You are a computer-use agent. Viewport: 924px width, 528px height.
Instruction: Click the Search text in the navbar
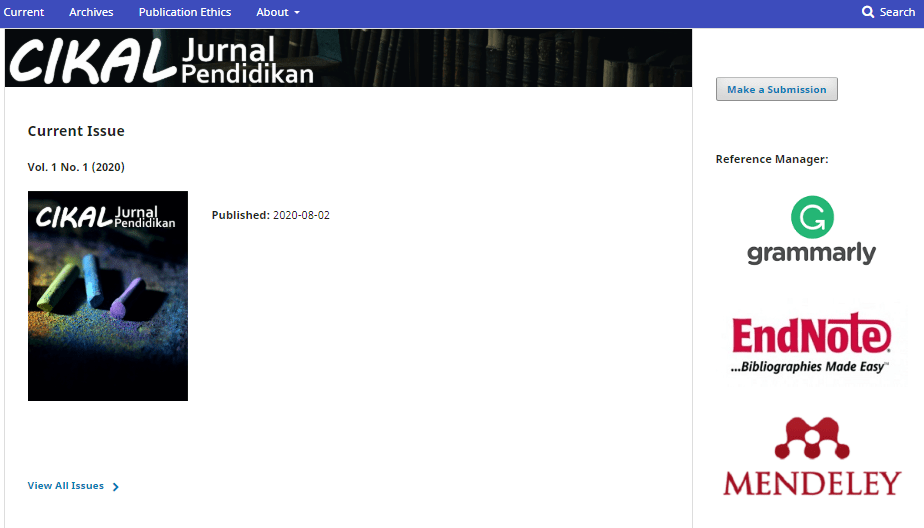[897, 12]
